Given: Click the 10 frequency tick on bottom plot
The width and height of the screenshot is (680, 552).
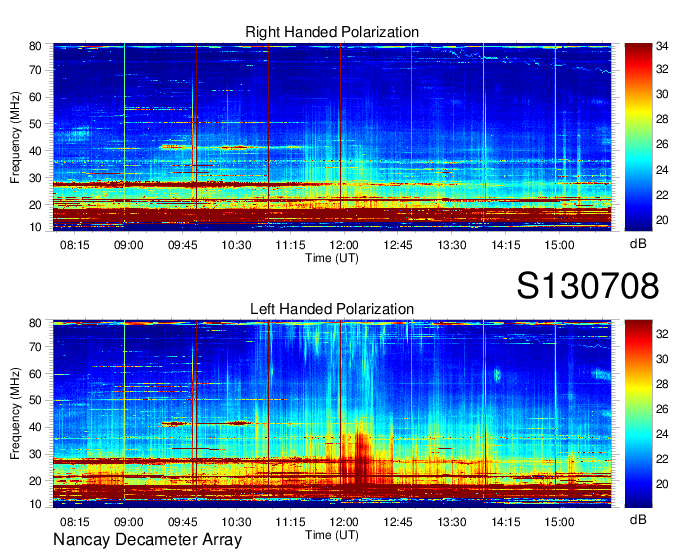Looking at the screenshot, I should click(x=35, y=504).
